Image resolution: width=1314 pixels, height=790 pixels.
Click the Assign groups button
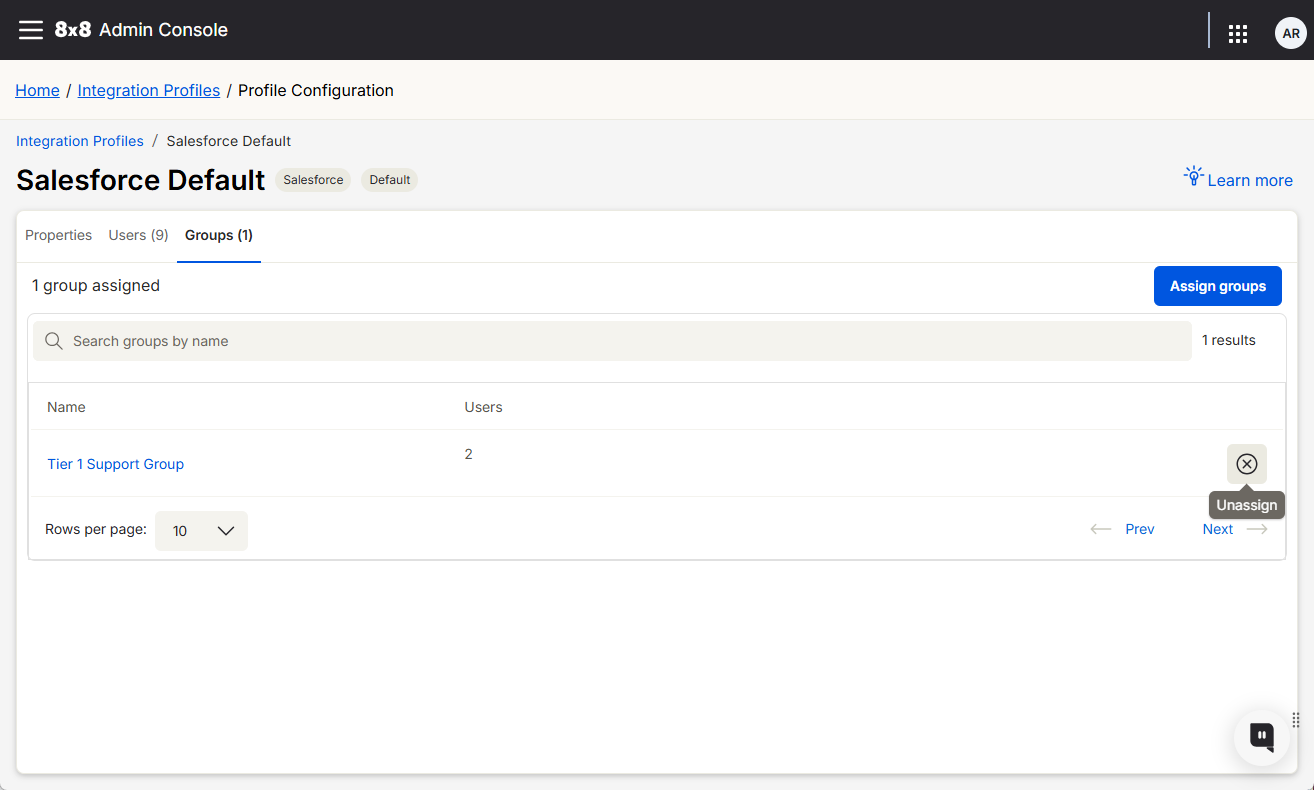[x=1218, y=286]
